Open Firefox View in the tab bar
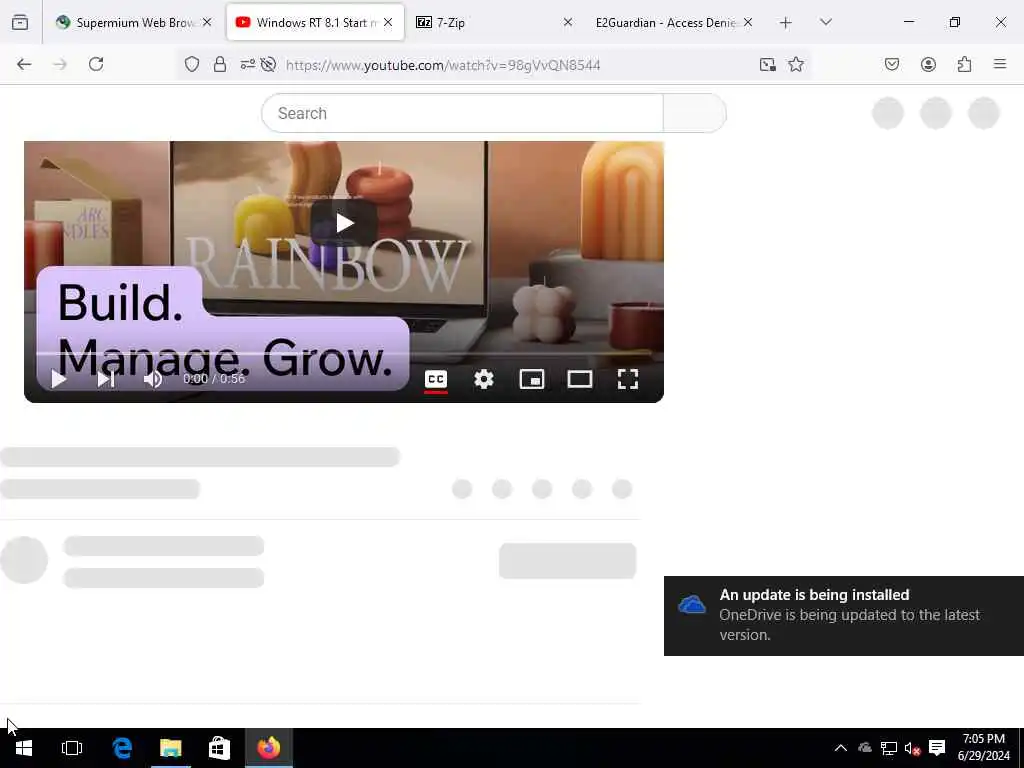1024x768 pixels. pos(20,23)
